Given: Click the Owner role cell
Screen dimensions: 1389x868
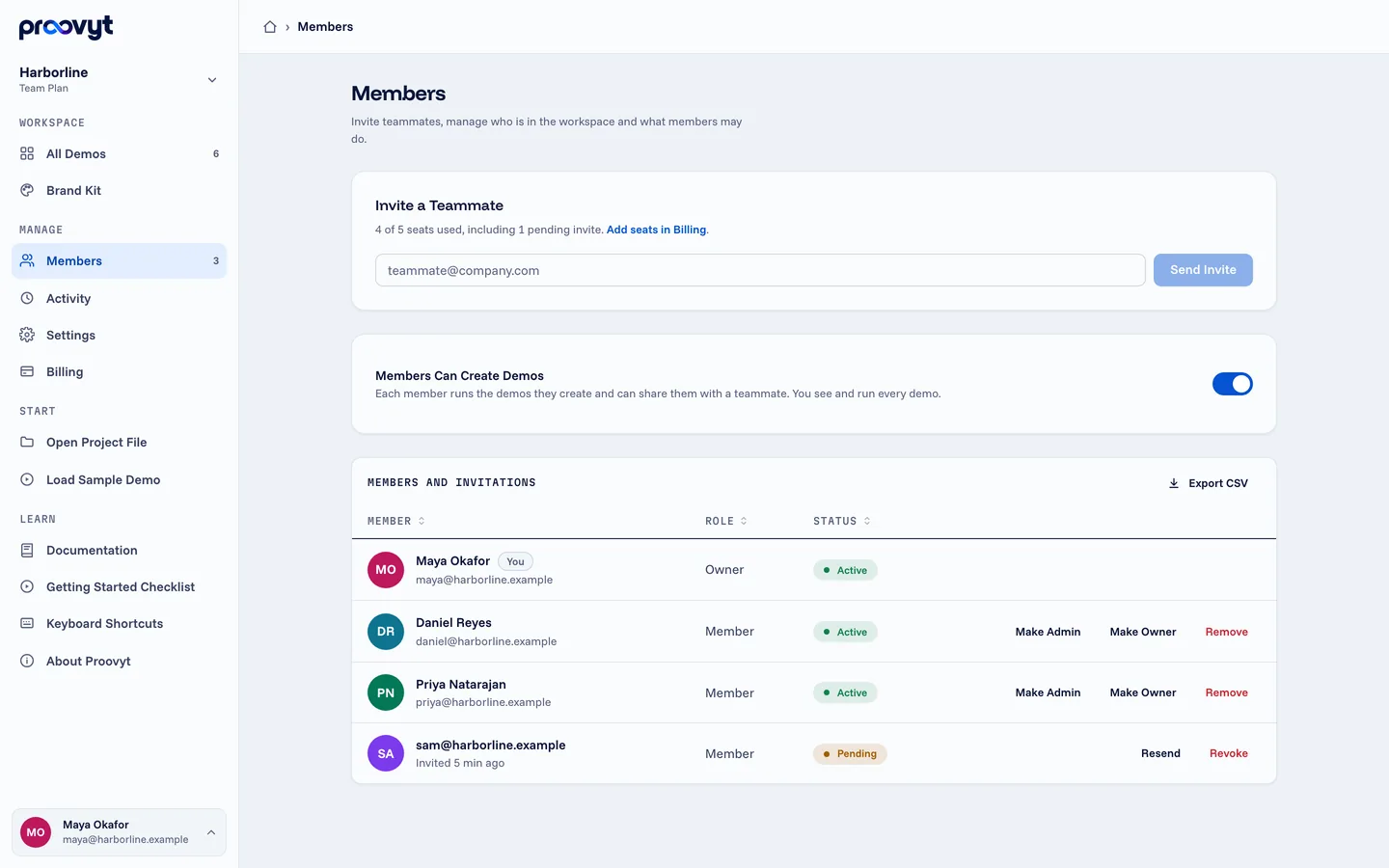Looking at the screenshot, I should 724,570.
